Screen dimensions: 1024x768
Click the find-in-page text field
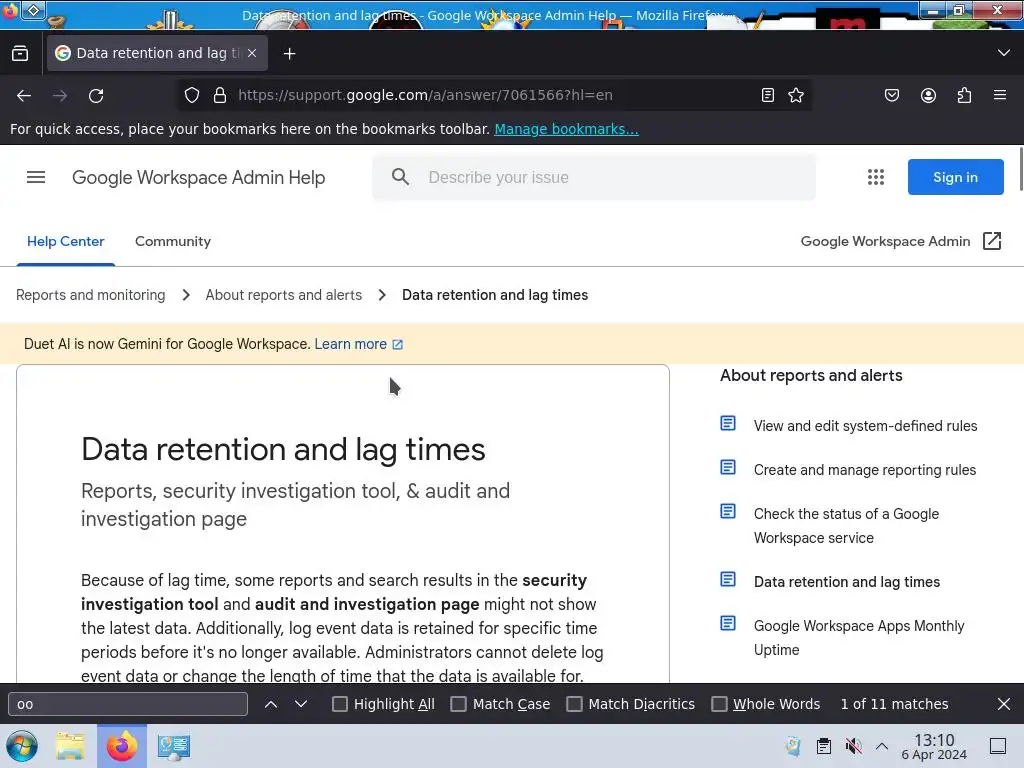128,704
